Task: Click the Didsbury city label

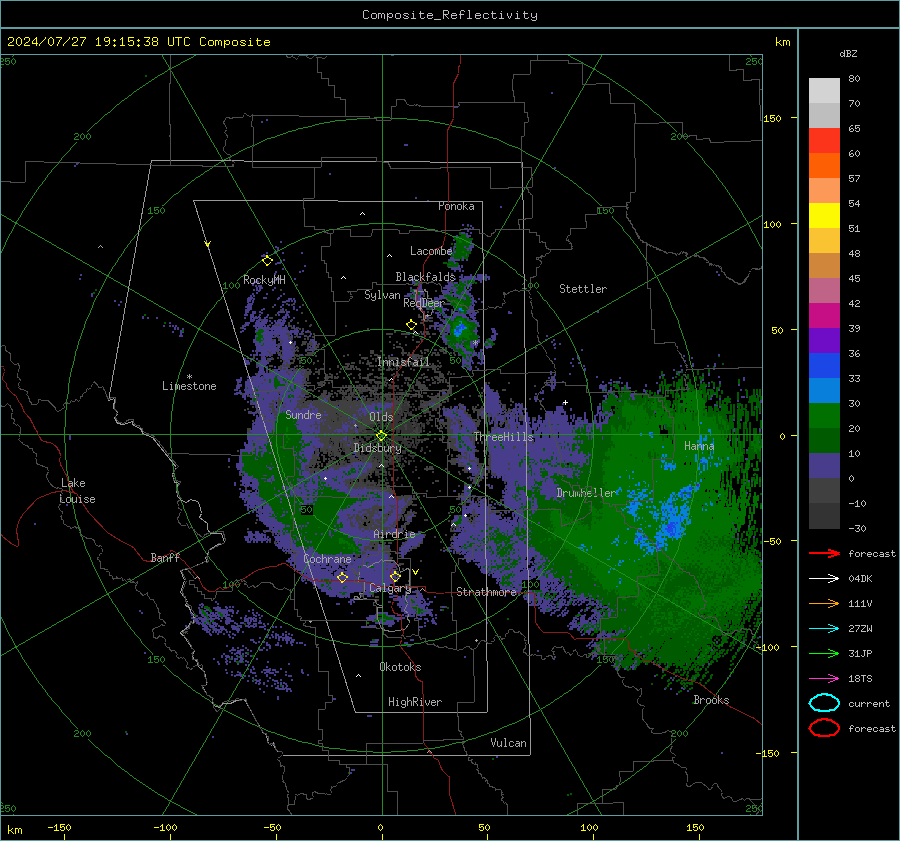Action: [x=377, y=448]
